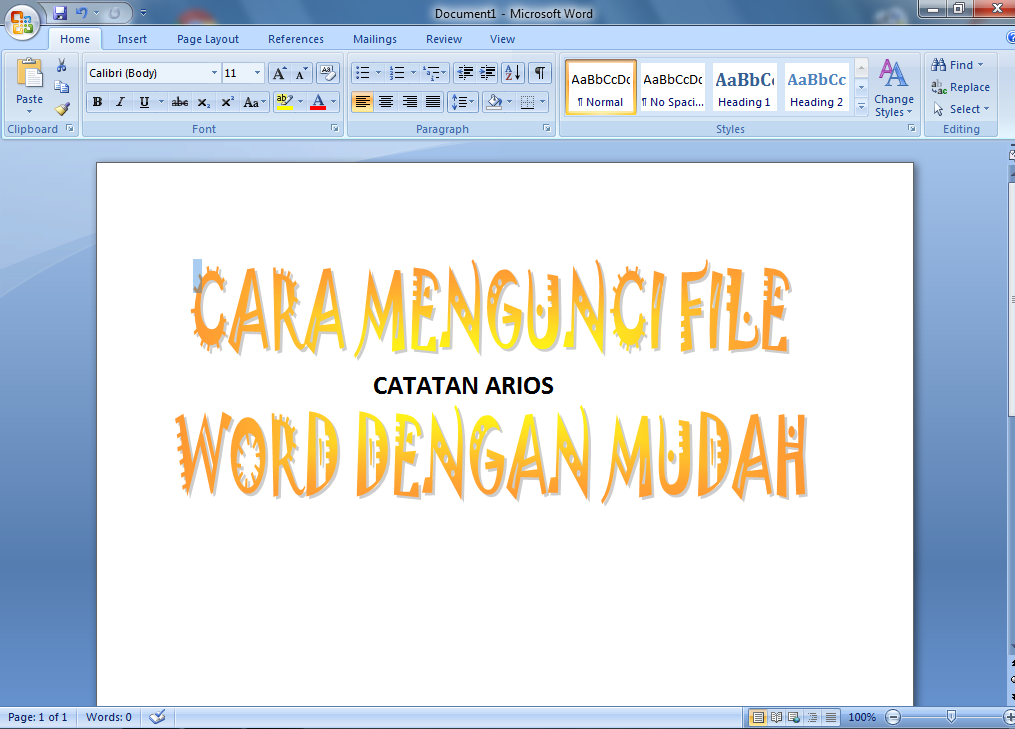Align text to the right
The width and height of the screenshot is (1015, 729).
coord(409,102)
